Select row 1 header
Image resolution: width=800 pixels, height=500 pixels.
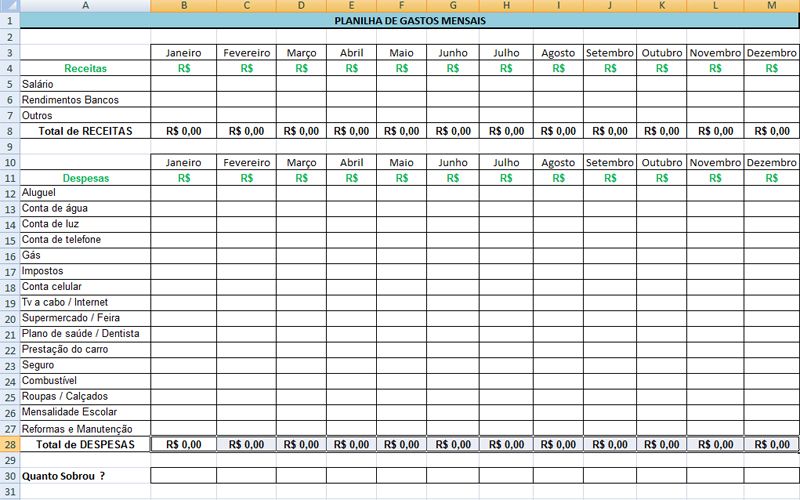[10, 21]
